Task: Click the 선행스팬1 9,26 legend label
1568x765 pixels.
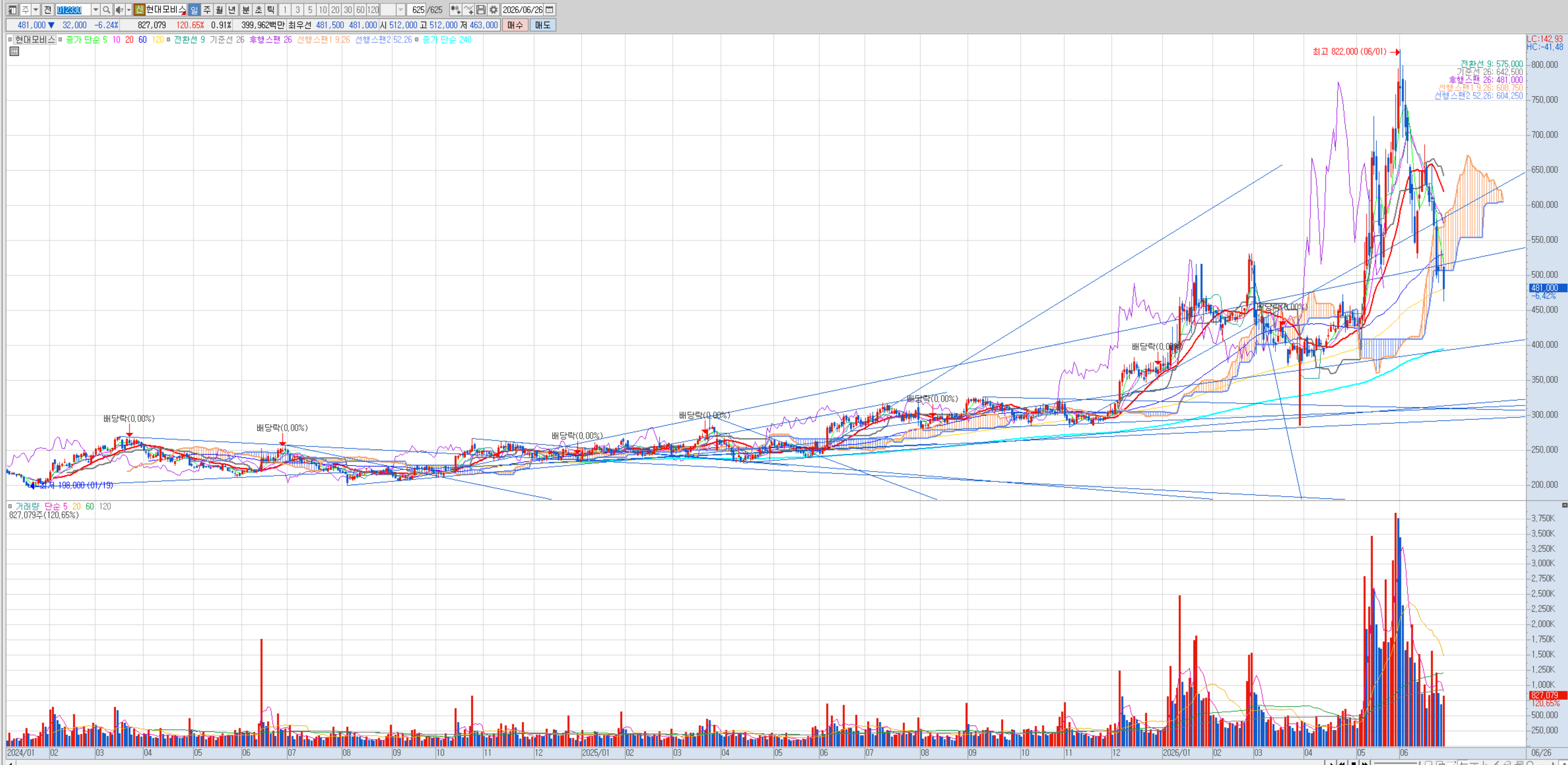Action: coord(323,40)
